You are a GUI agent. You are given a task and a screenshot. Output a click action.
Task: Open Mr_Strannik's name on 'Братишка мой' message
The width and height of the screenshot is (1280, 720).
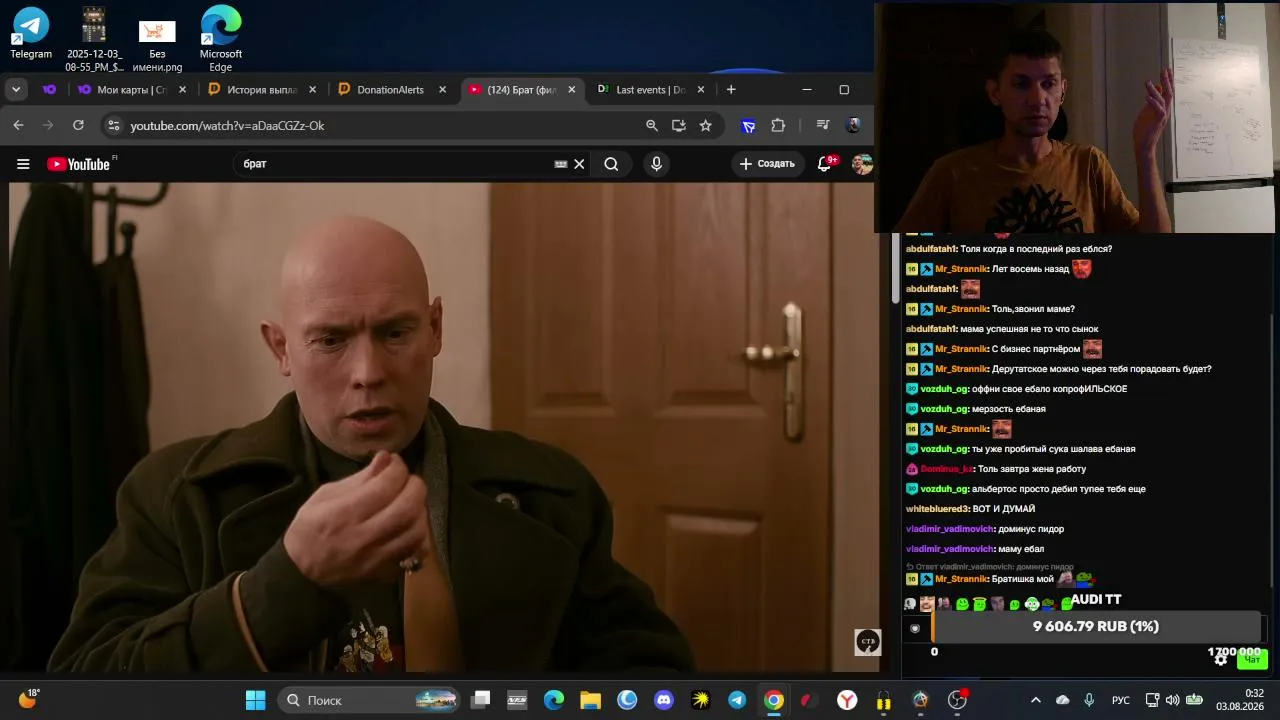click(x=961, y=579)
